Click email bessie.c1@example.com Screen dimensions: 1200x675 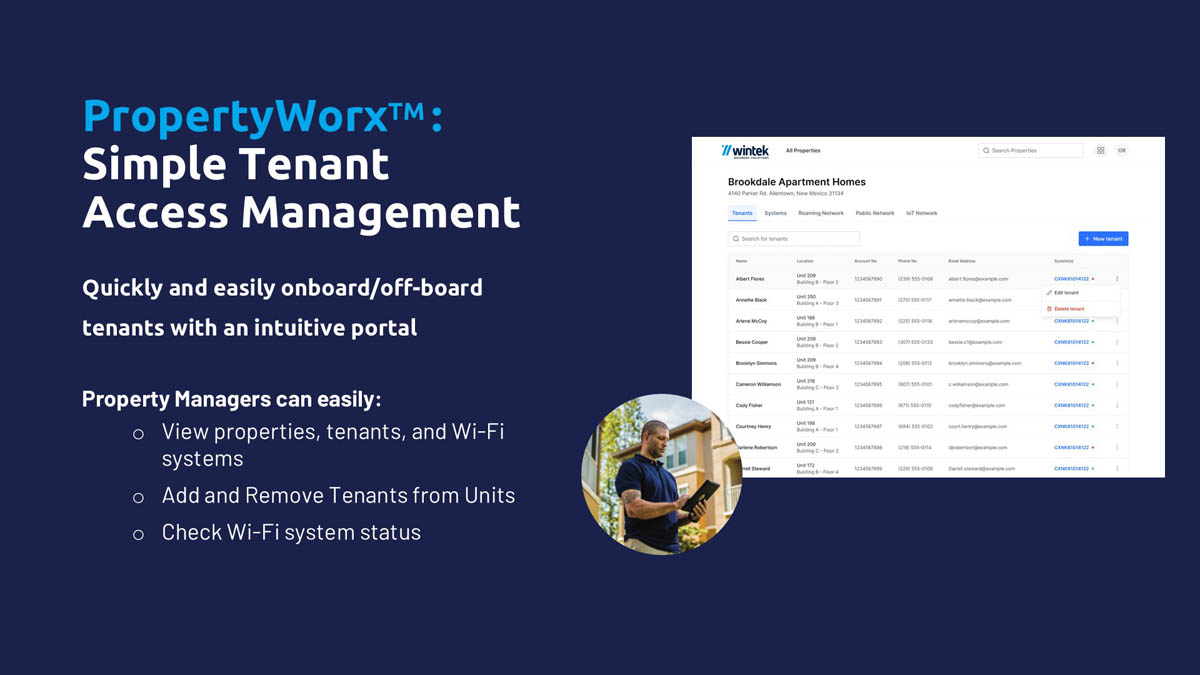tap(975, 342)
